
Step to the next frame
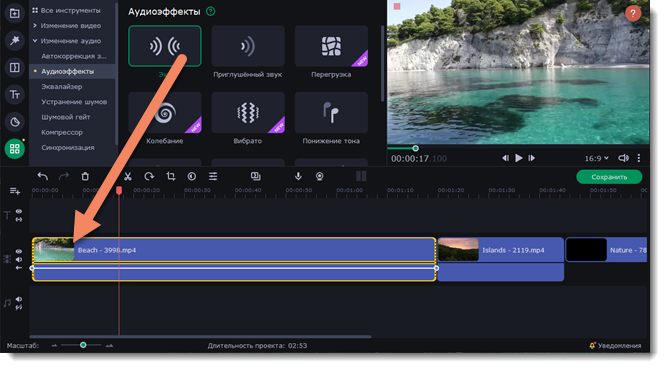coord(531,158)
